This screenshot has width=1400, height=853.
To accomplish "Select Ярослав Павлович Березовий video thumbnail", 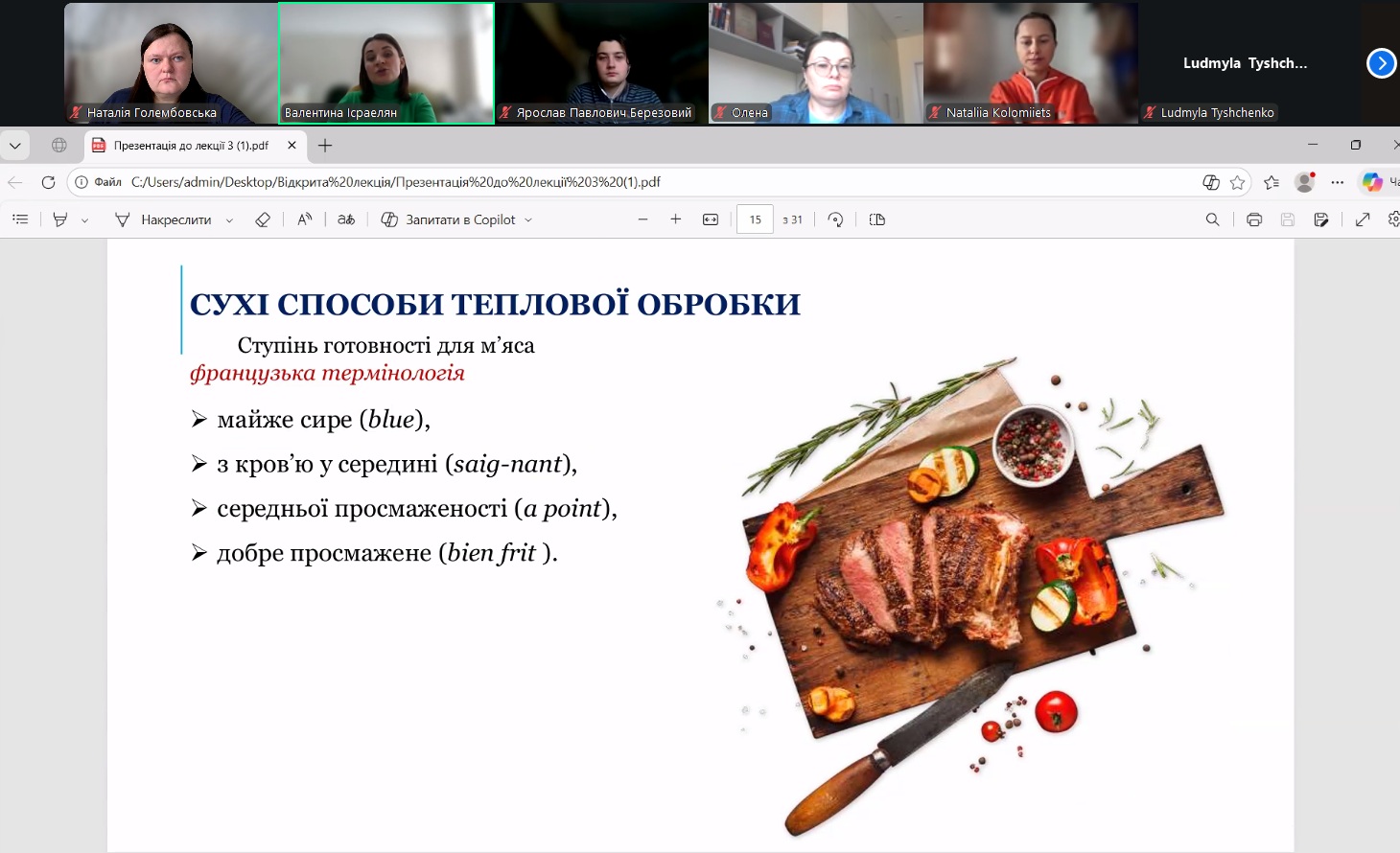I will click(601, 63).
